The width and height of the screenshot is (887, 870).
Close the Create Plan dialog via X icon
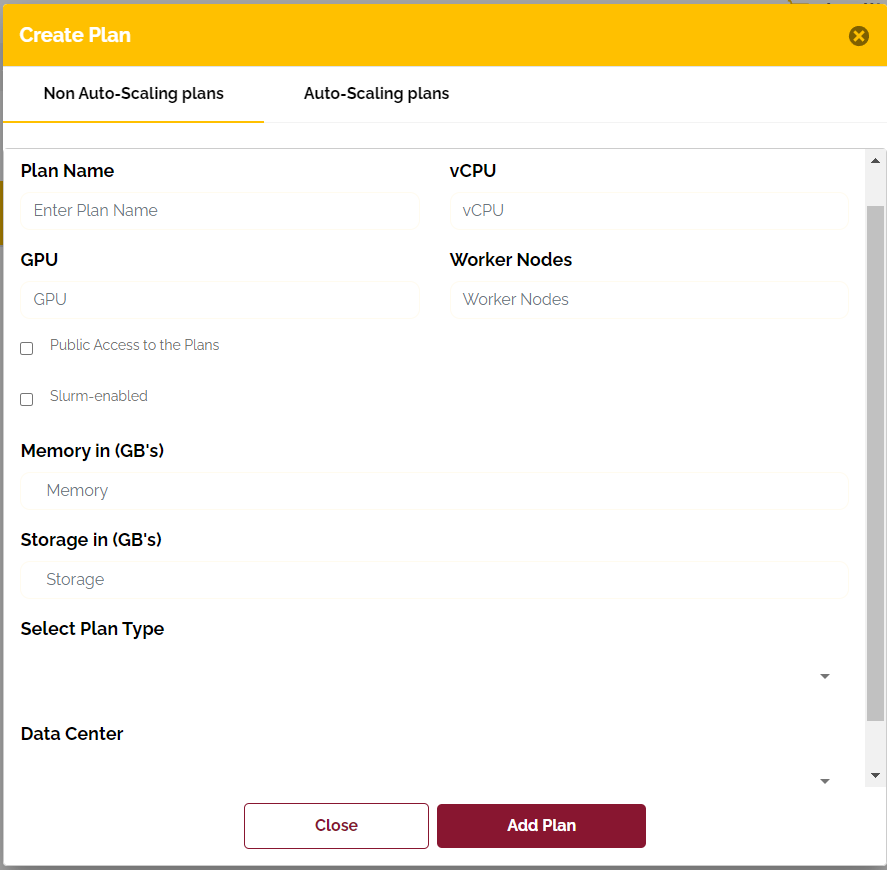(858, 36)
